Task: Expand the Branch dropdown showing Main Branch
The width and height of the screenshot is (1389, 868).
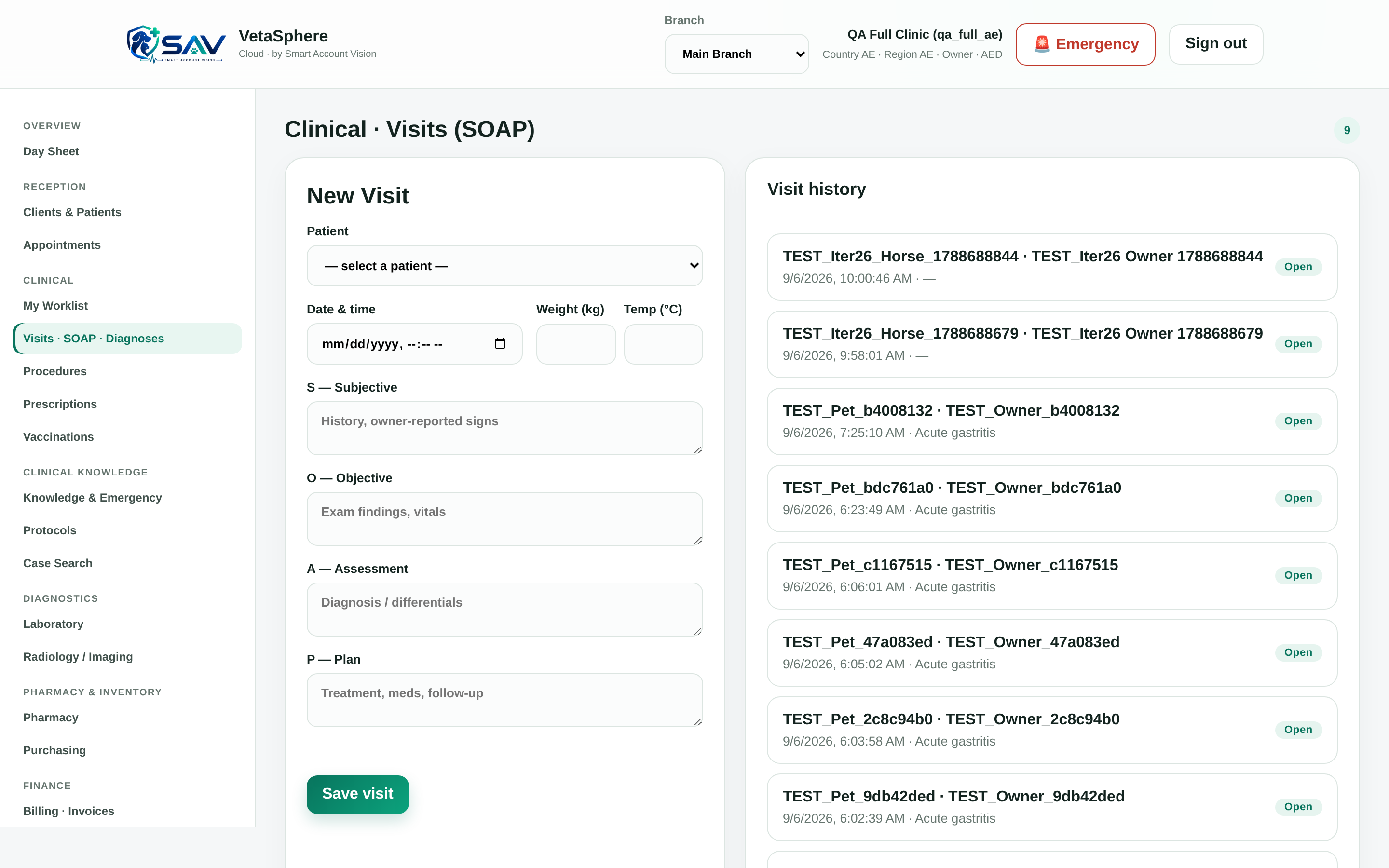Action: point(736,54)
